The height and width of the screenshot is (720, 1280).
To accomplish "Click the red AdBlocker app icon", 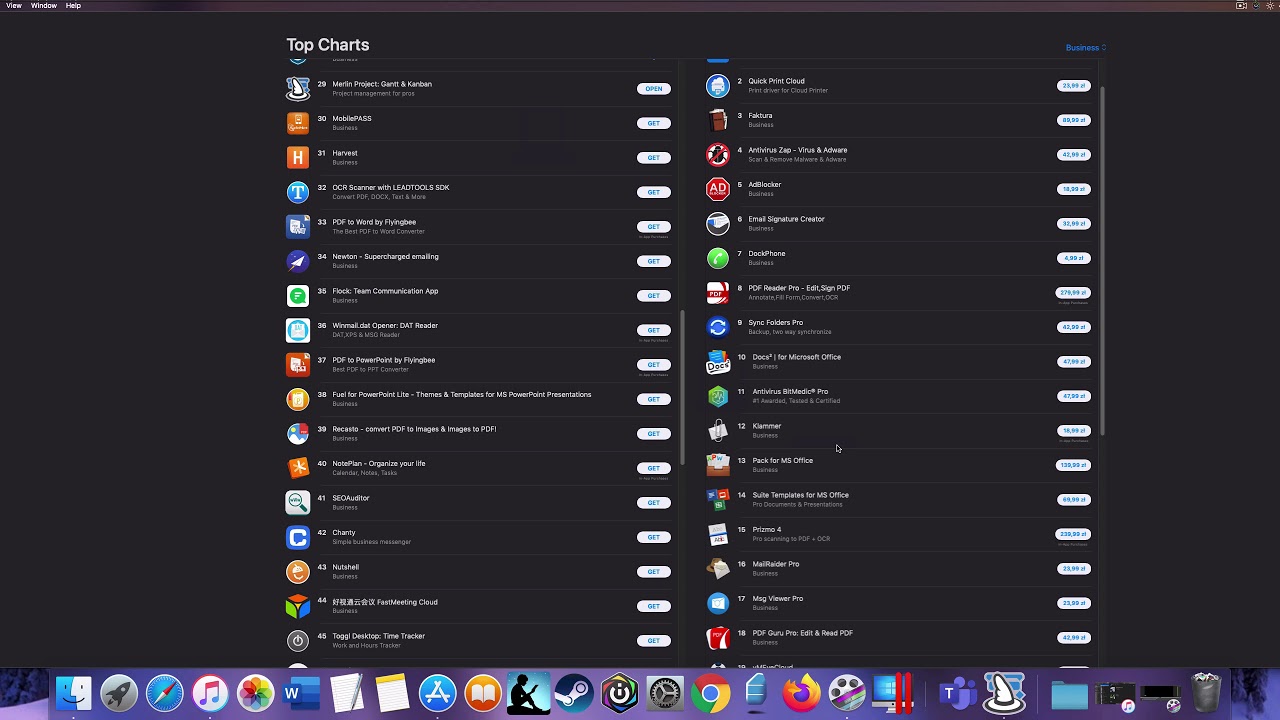I will pos(718,189).
